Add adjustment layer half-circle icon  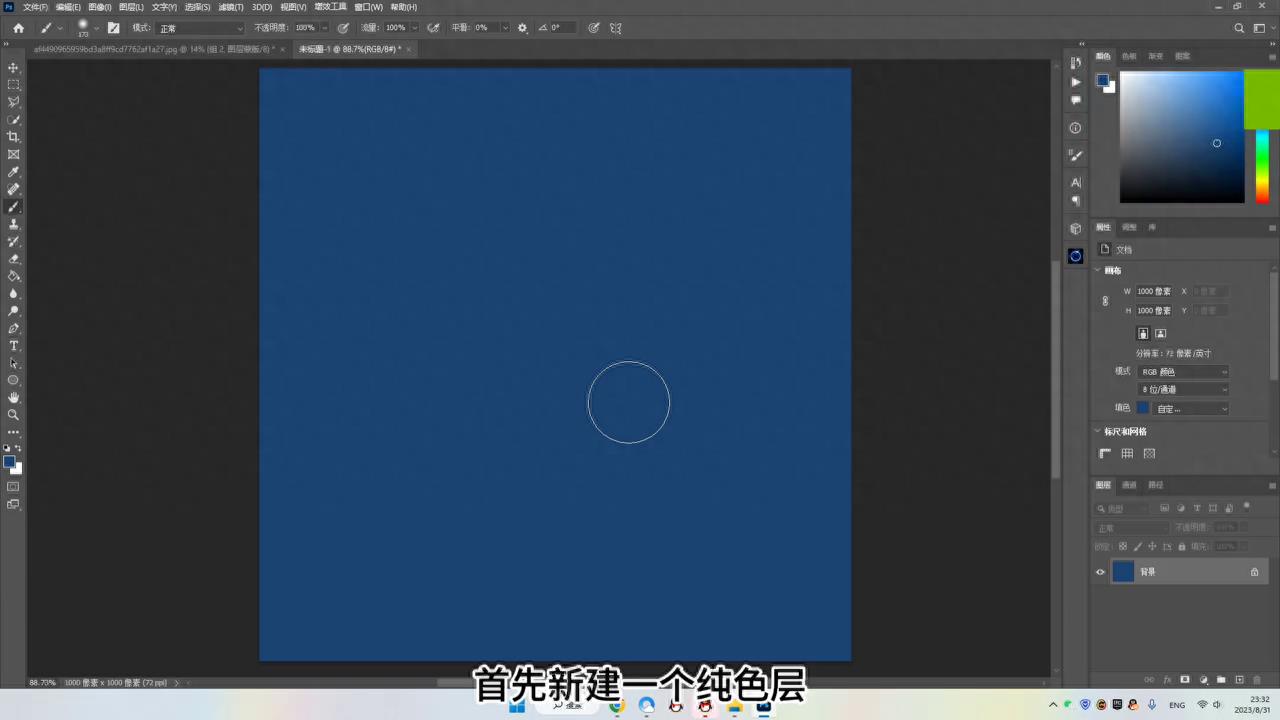pyautogui.click(x=1203, y=680)
